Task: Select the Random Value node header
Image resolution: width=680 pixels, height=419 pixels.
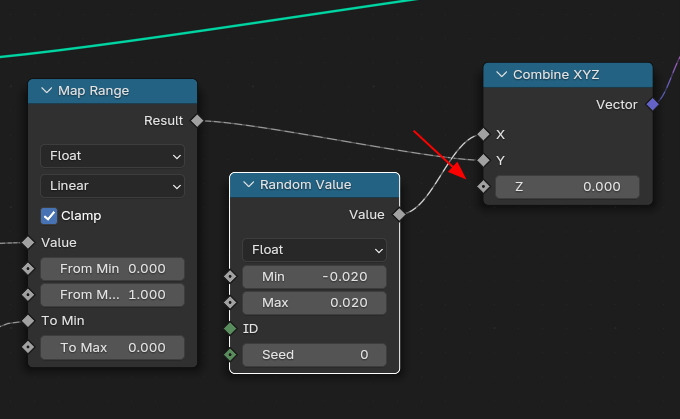Action: (314, 185)
